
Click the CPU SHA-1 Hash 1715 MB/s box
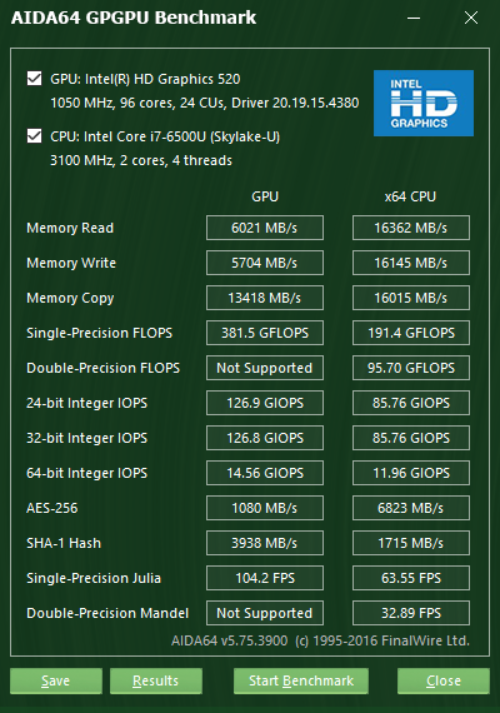411,542
